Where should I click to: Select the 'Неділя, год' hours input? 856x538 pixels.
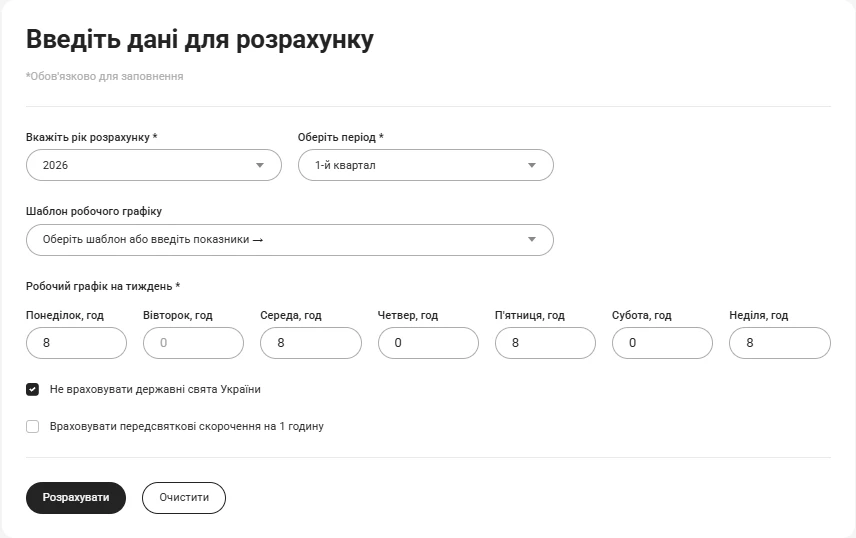tap(780, 343)
